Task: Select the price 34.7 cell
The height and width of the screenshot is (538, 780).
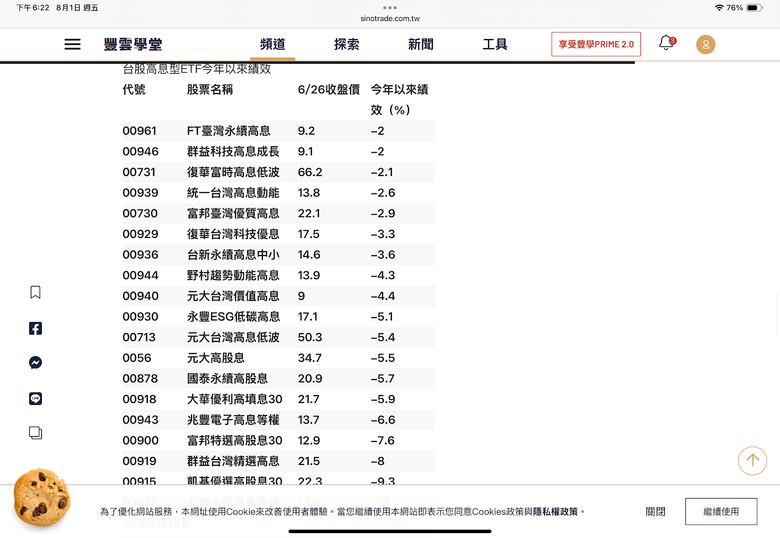Action: click(x=309, y=358)
